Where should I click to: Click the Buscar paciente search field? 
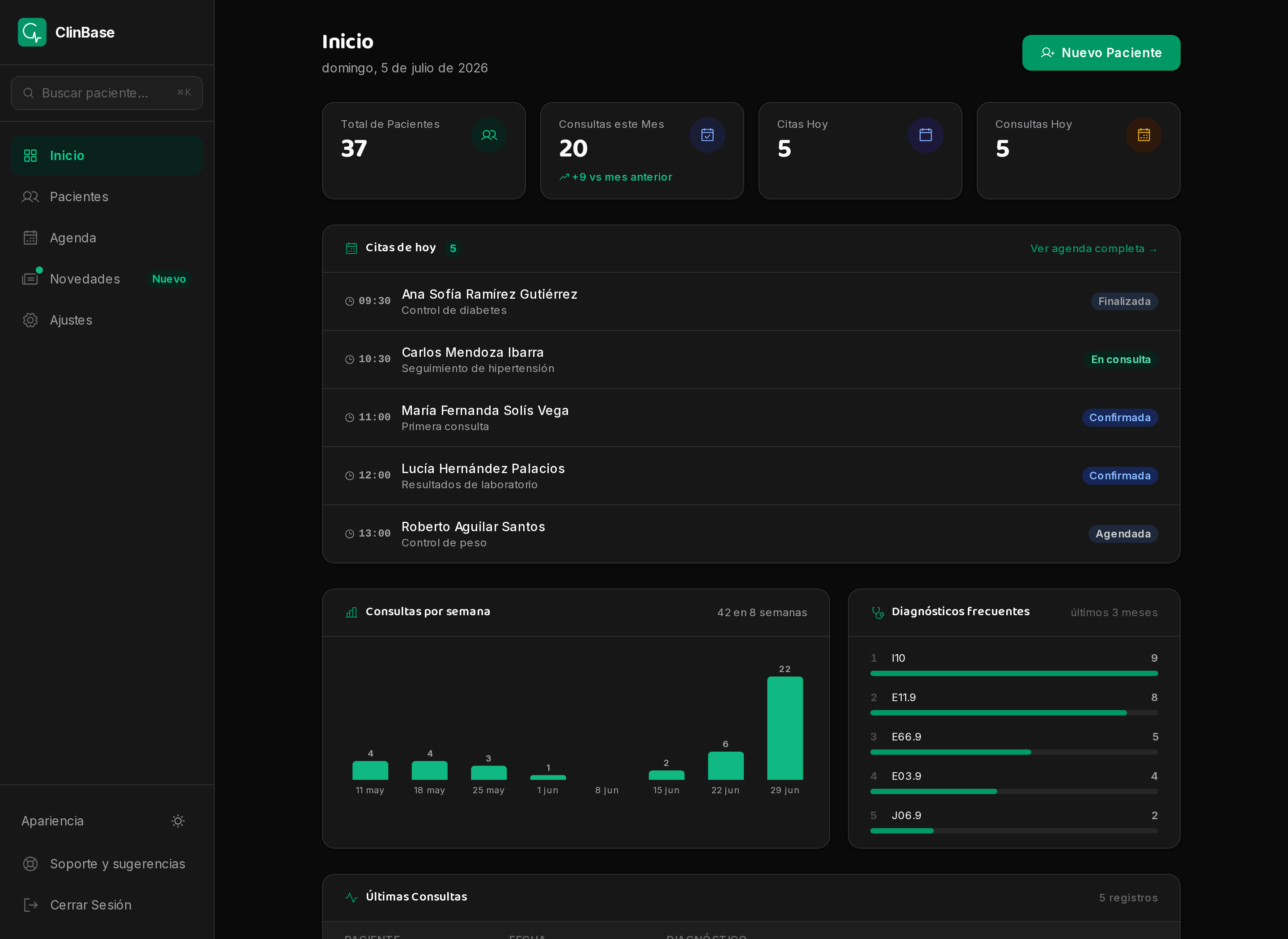coord(107,93)
